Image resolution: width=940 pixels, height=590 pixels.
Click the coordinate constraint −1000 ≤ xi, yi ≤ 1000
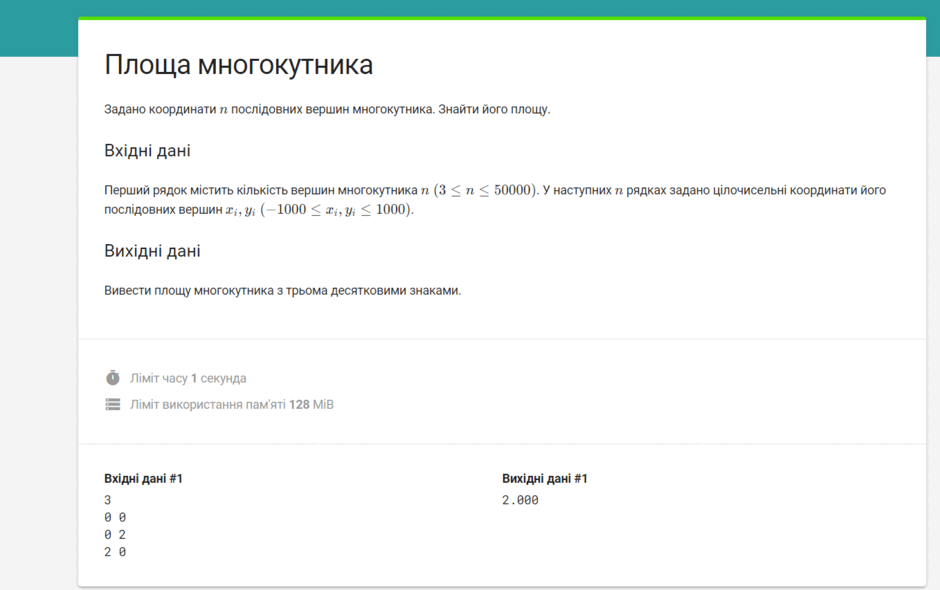[336, 209]
